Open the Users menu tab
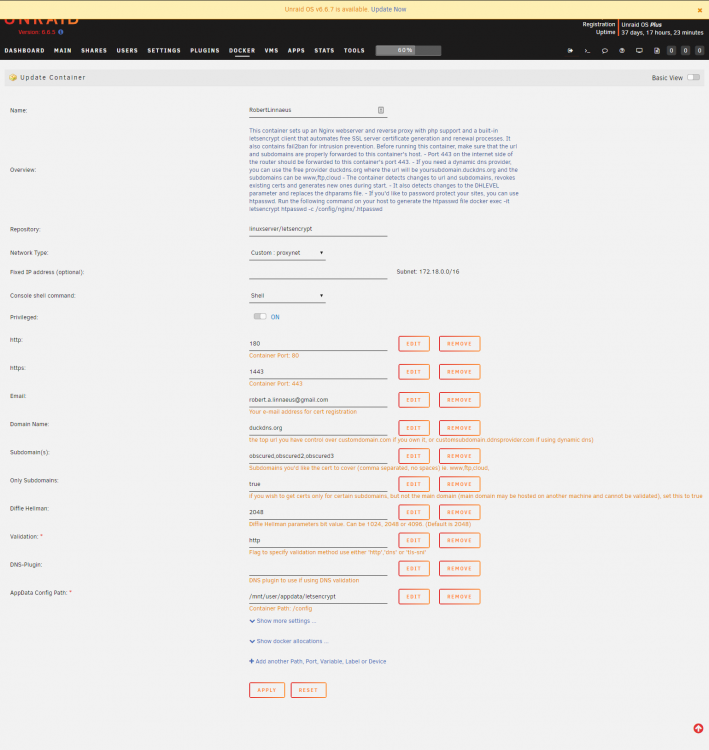Viewport: 709px width, 750px height. (x=127, y=50)
